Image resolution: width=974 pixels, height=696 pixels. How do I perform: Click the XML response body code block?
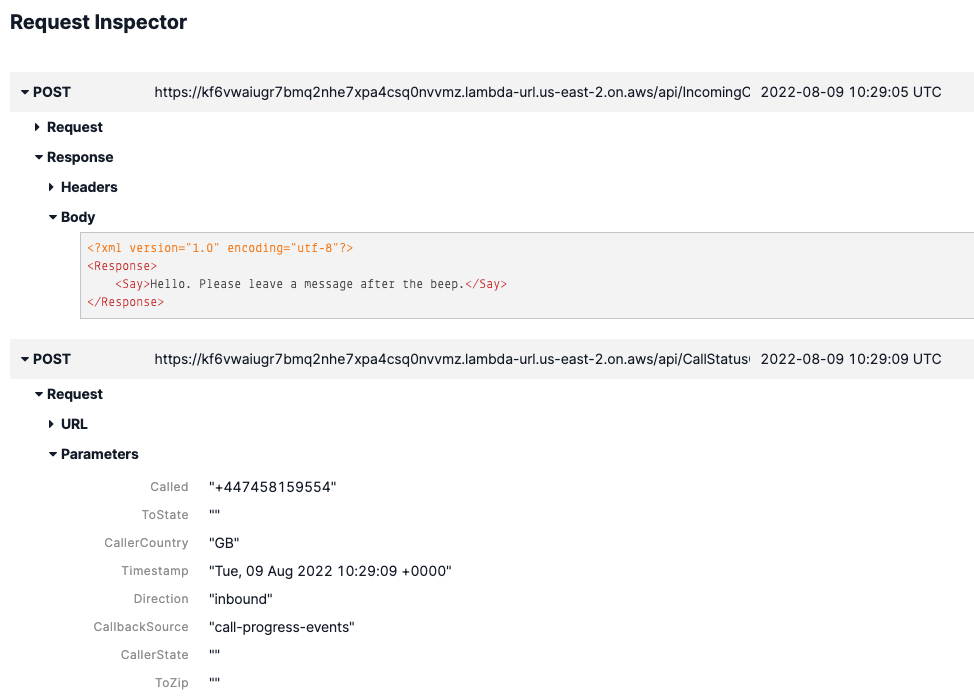click(527, 275)
